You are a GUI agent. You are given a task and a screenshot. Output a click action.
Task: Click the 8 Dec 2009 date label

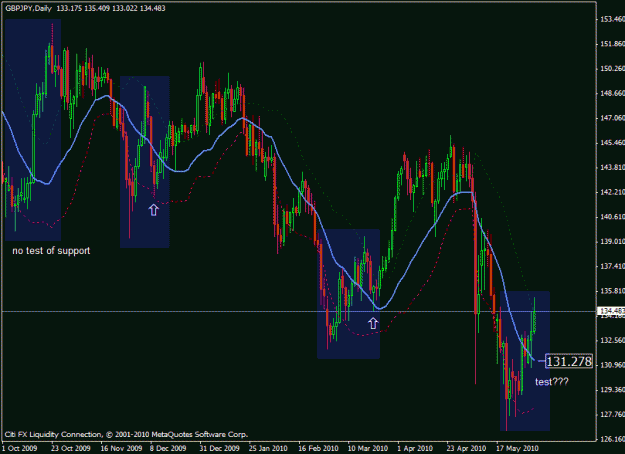pyautogui.click(x=168, y=448)
